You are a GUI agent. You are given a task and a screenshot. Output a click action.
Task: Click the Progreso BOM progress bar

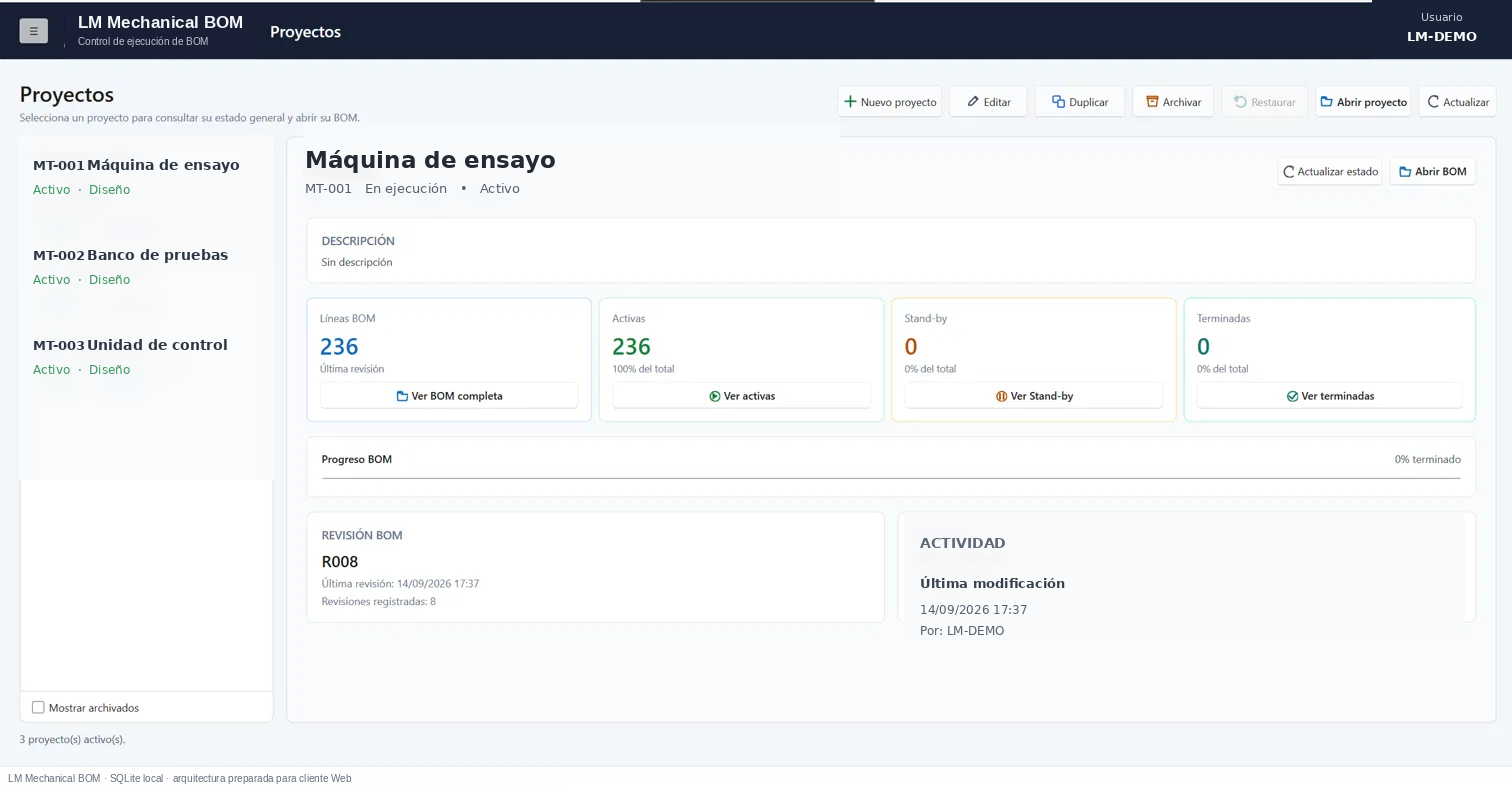point(891,478)
